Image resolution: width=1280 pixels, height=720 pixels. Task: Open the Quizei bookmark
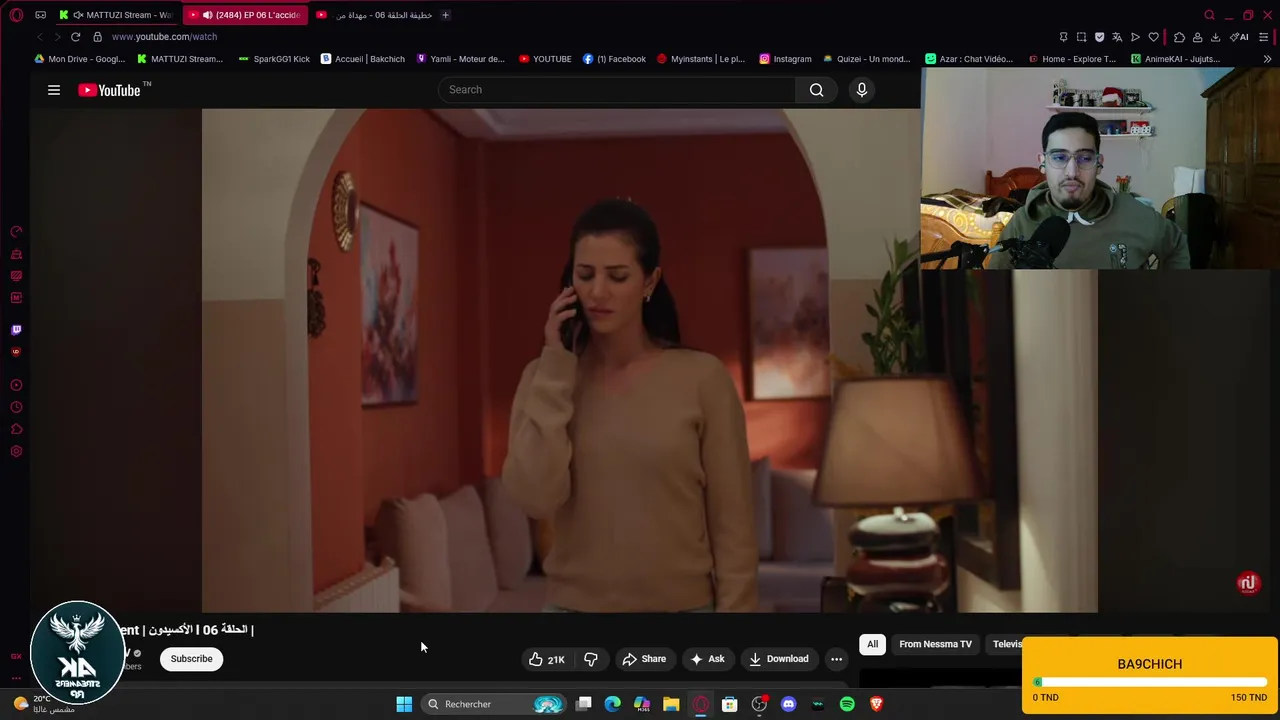866,59
